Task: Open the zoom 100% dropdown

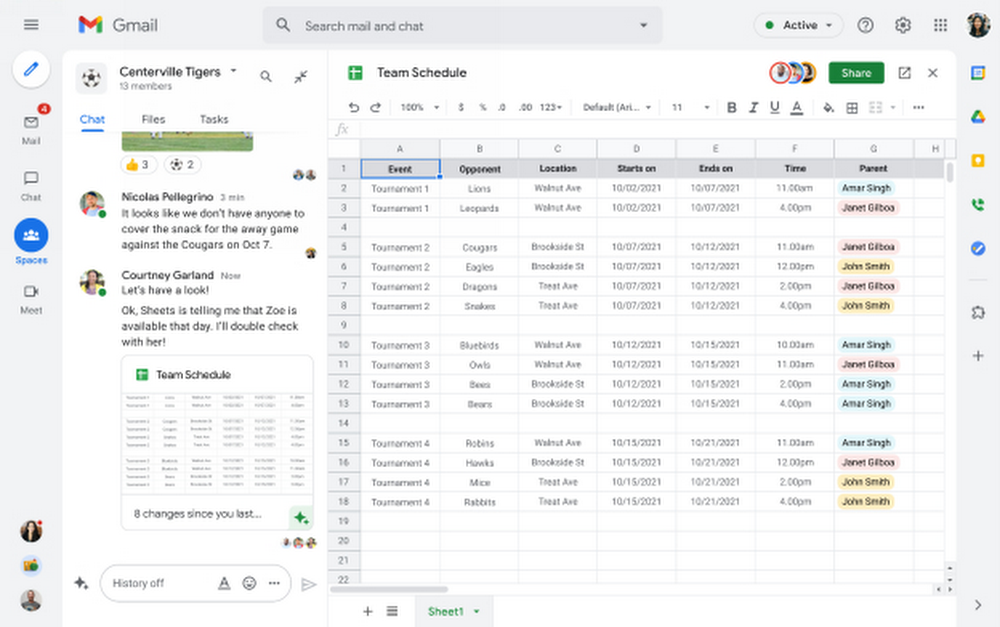Action: [420, 107]
